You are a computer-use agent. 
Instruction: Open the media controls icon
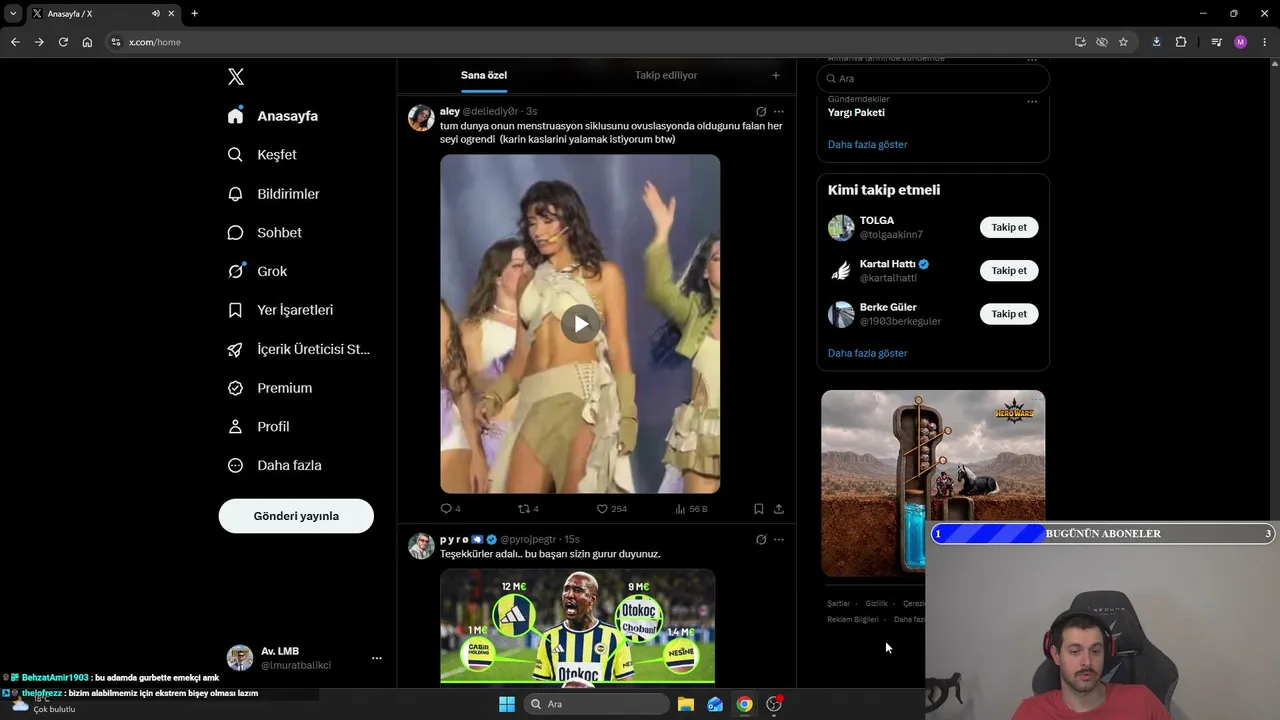pos(1216,42)
